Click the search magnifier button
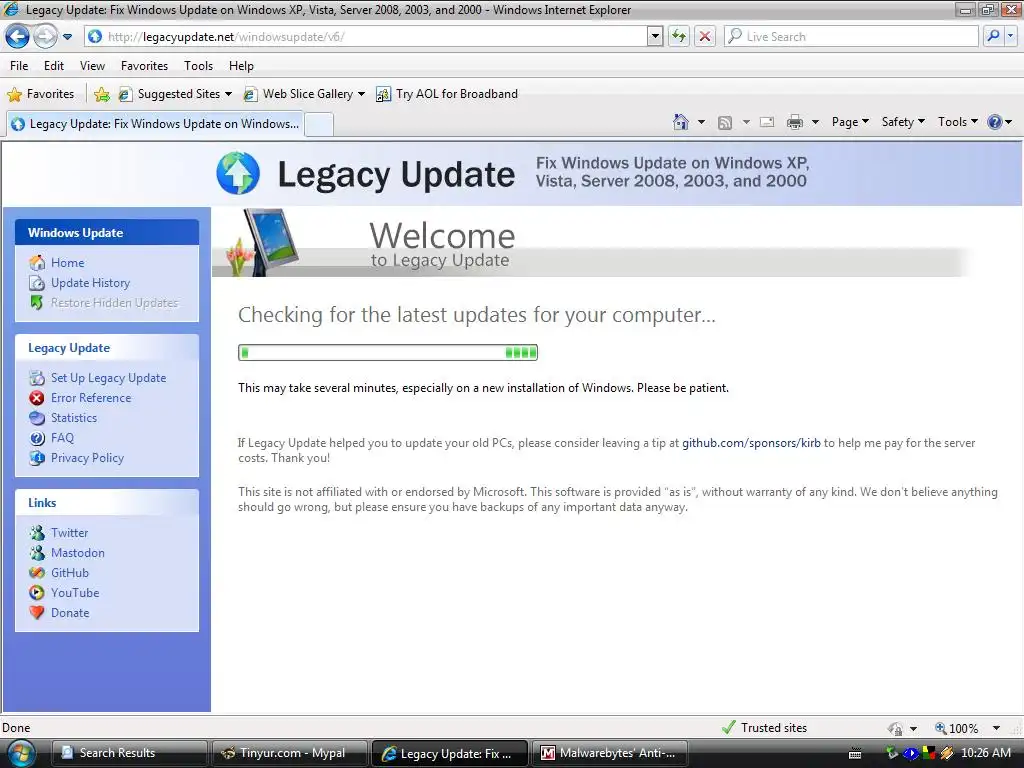Viewport: 1024px width, 768px height. coord(993,37)
